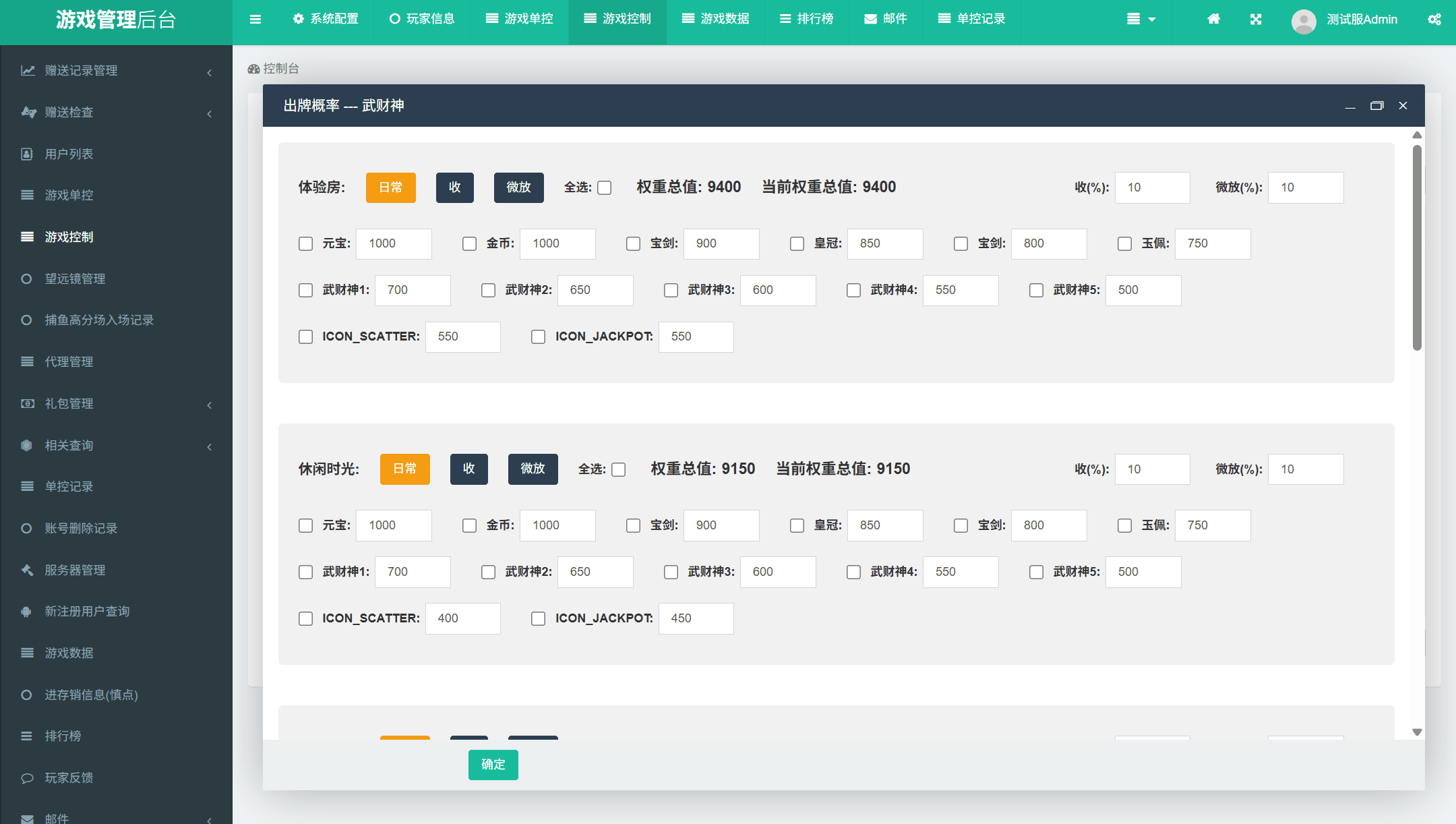Screen dimensions: 1456x824
Task: Click the 服务器管理 gavel icon in sidebar
Action: pyautogui.click(x=27, y=570)
